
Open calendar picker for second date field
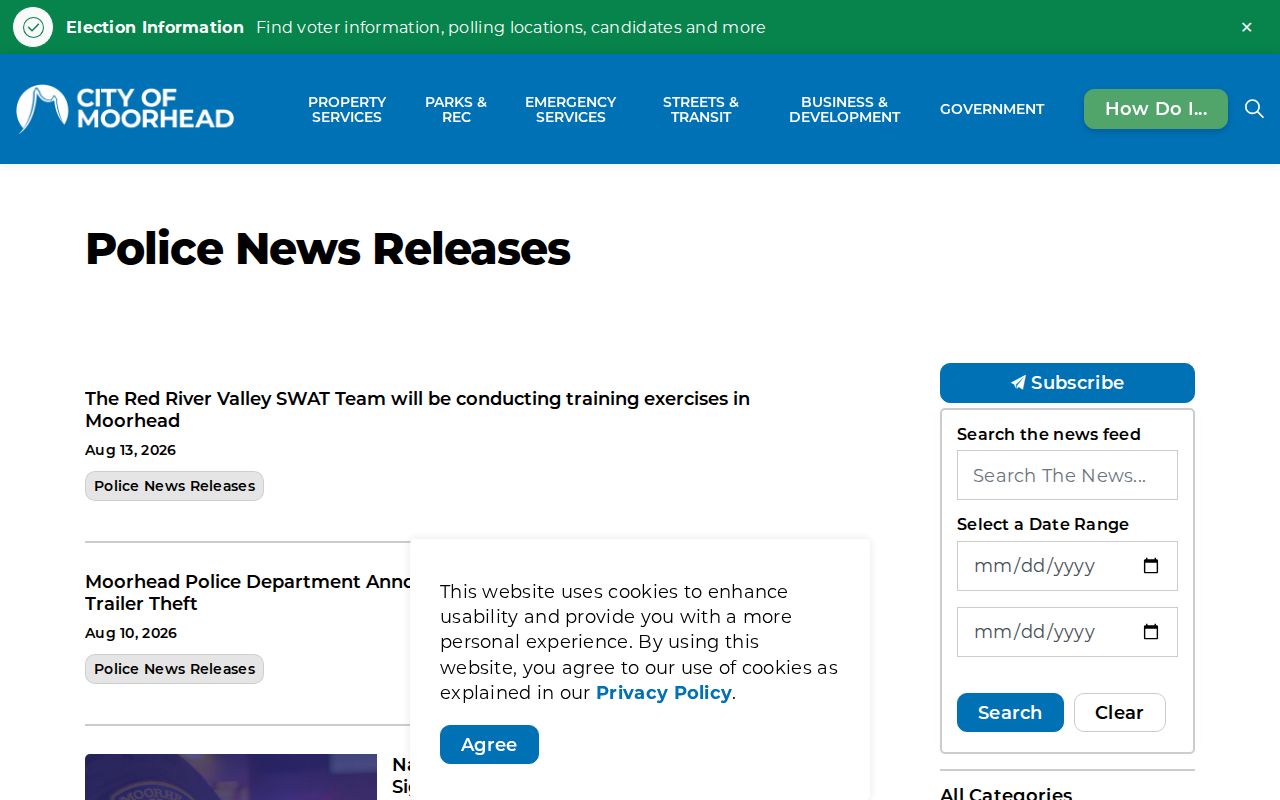pyautogui.click(x=1151, y=632)
